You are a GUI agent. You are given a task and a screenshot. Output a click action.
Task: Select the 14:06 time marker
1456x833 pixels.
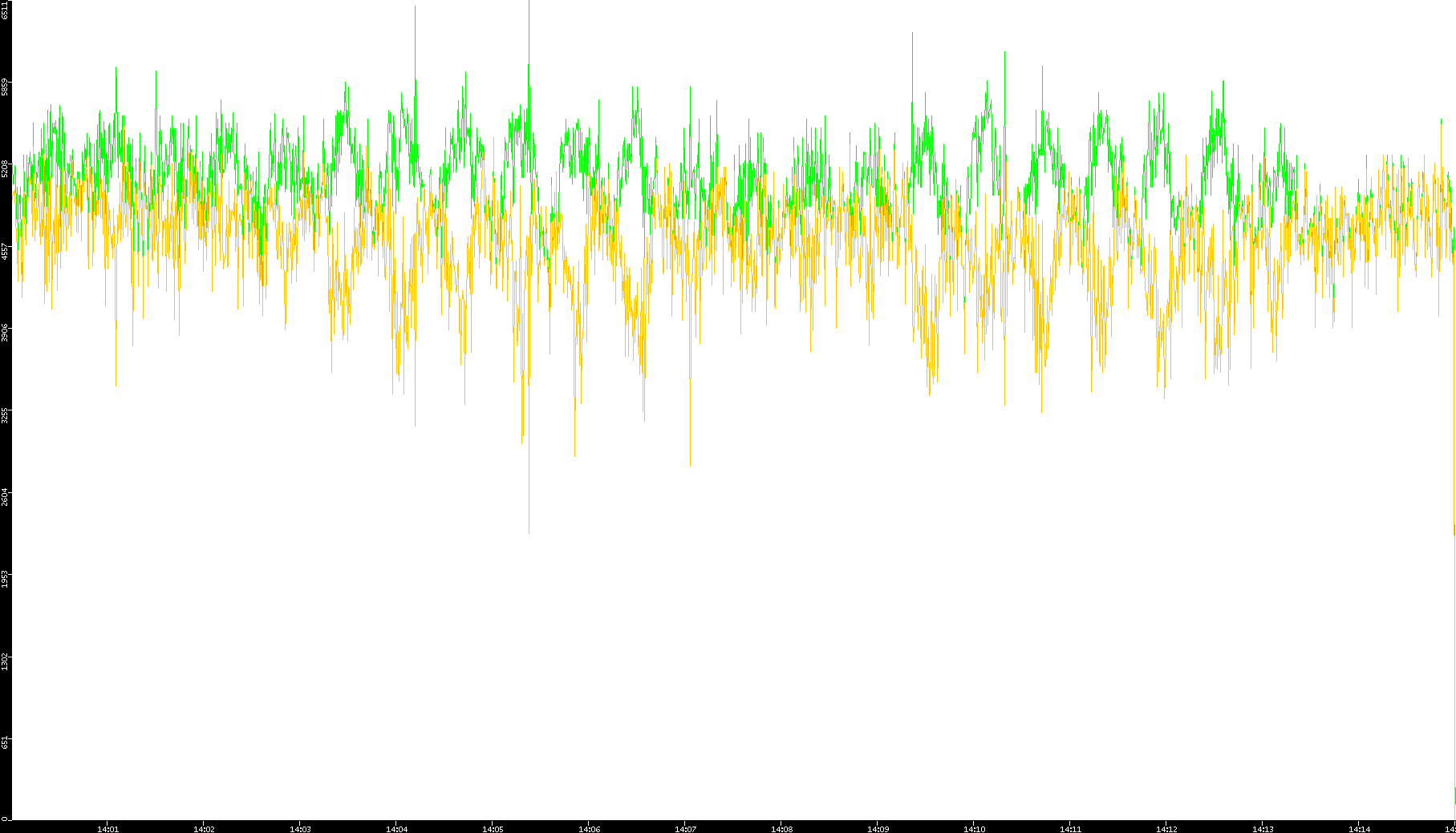589,829
